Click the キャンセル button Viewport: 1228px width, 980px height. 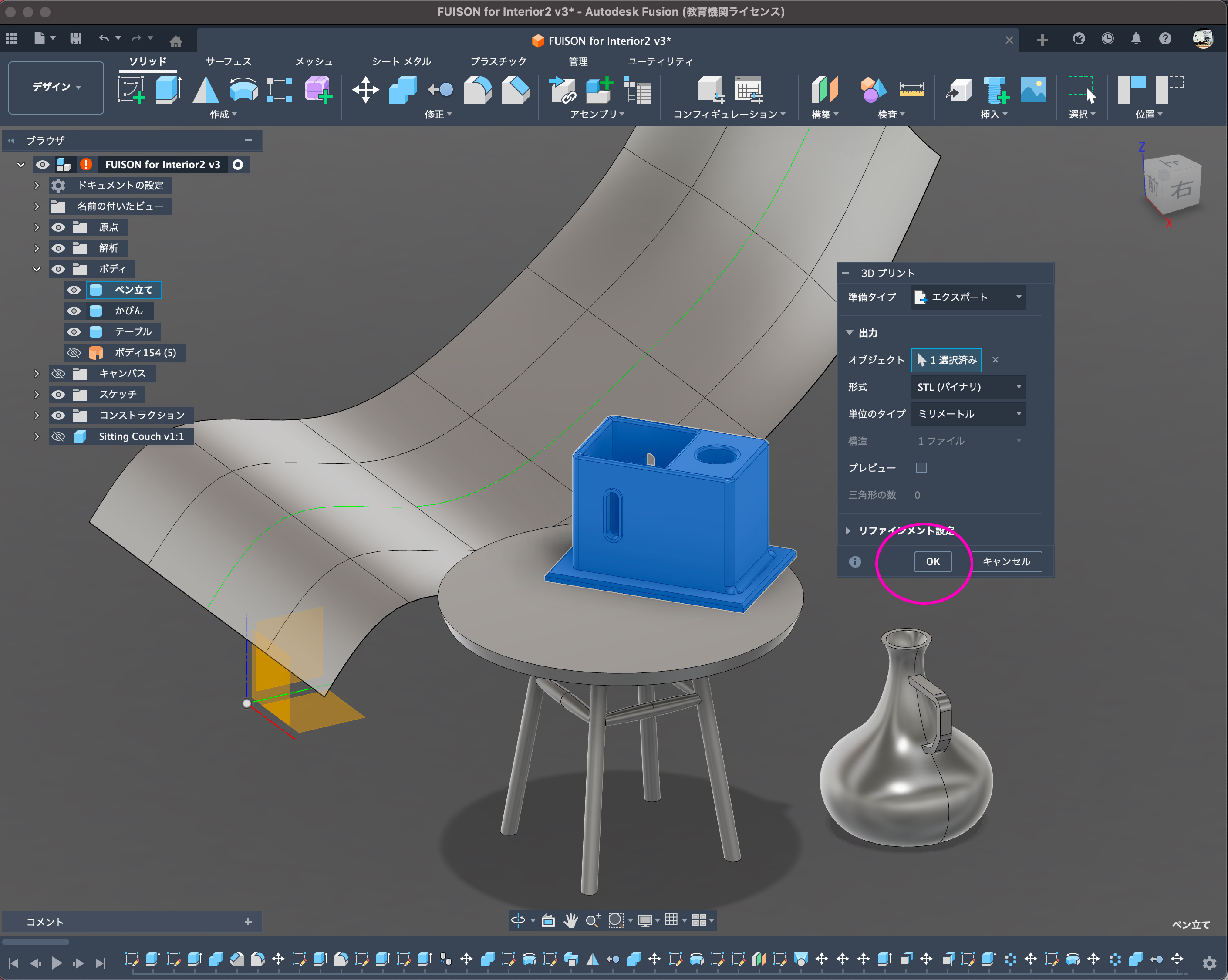pyautogui.click(x=1006, y=561)
